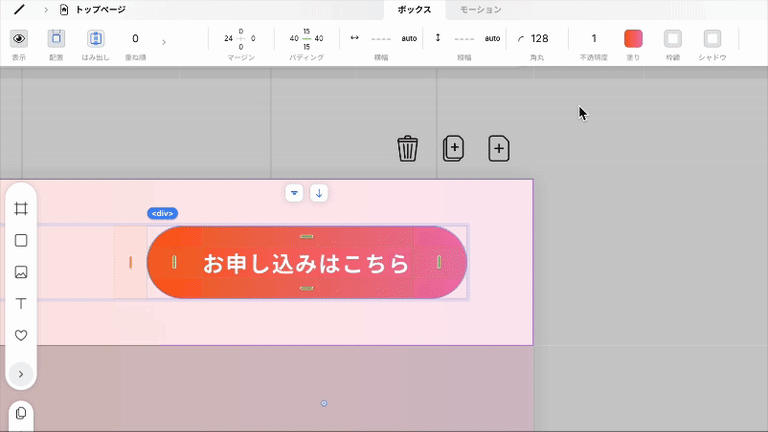Select the <div> tag label

pos(162,214)
